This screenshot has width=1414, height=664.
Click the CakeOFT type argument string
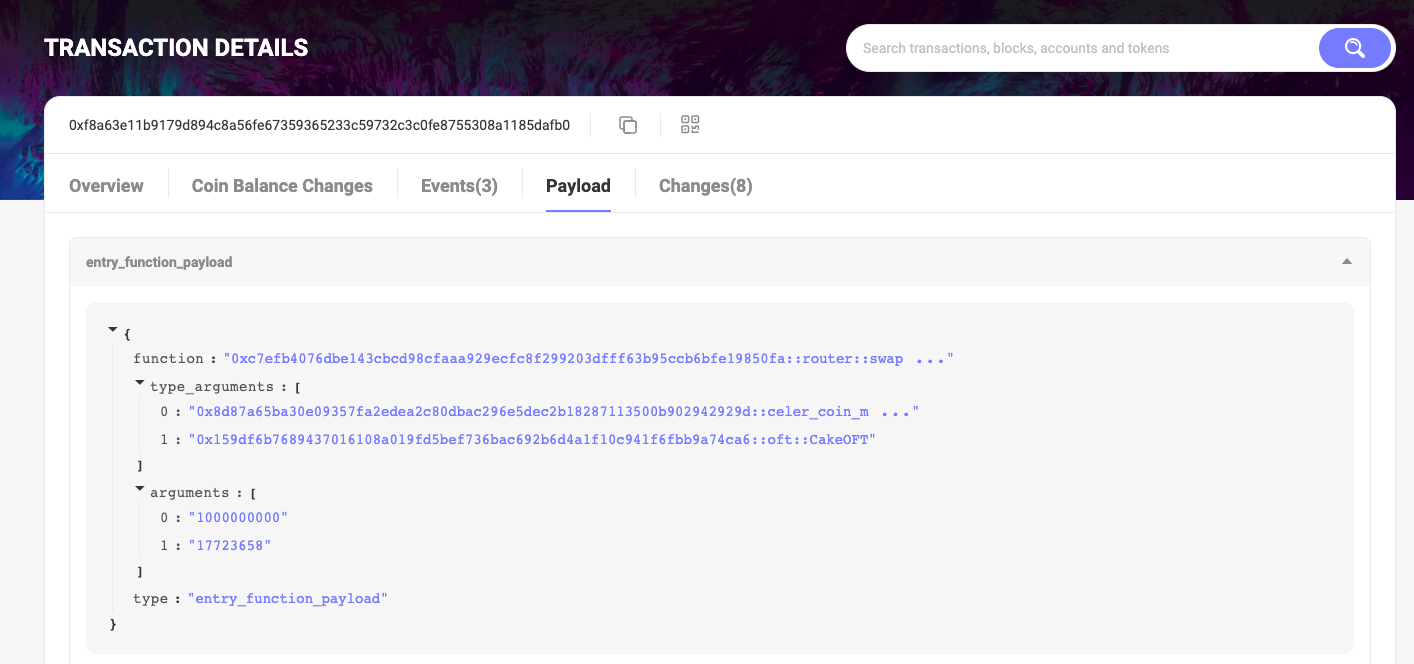point(531,439)
